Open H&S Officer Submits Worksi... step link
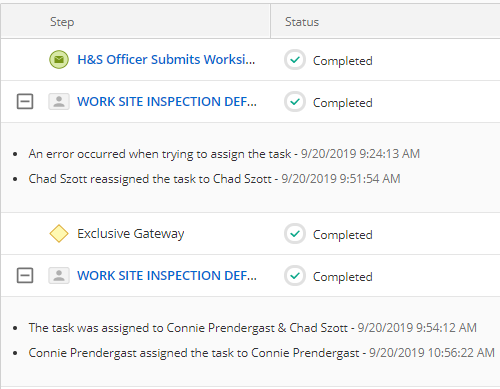Image resolution: width=500 pixels, height=389 pixels. (166, 60)
